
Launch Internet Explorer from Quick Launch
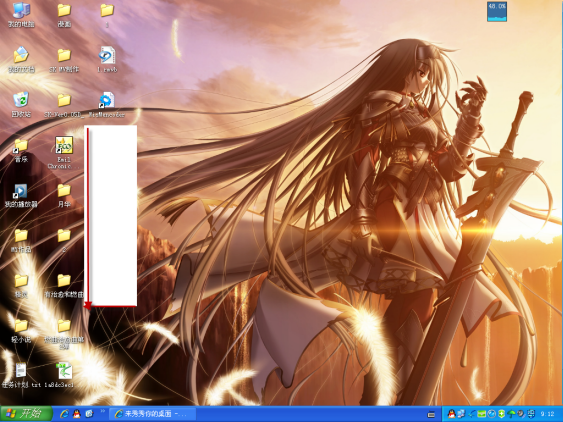(x=64, y=414)
